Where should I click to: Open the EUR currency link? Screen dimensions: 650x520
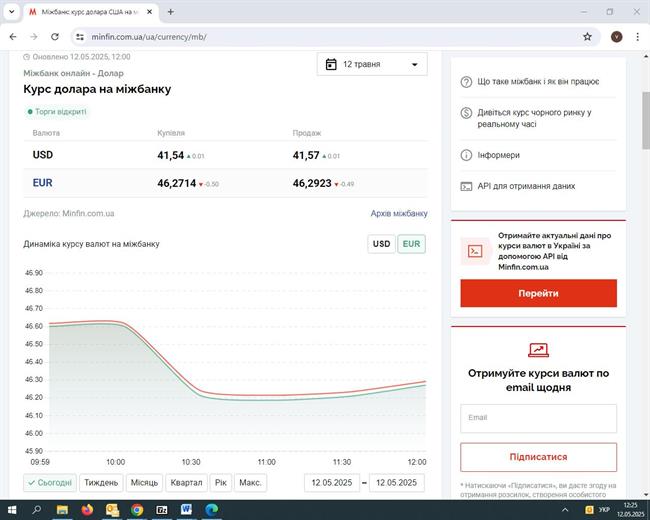coord(42,183)
